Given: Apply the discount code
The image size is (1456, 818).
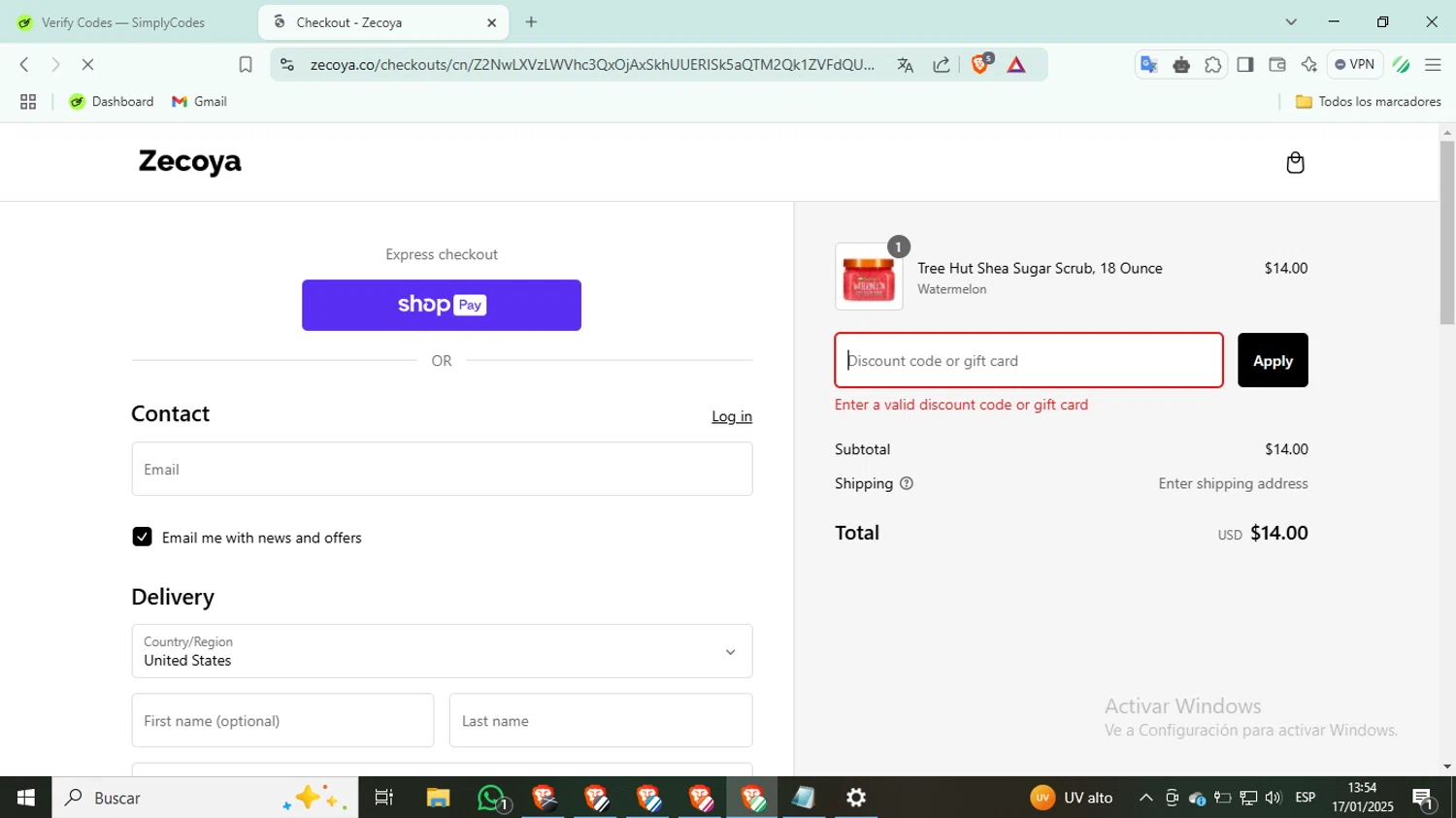Looking at the screenshot, I should click(1273, 360).
